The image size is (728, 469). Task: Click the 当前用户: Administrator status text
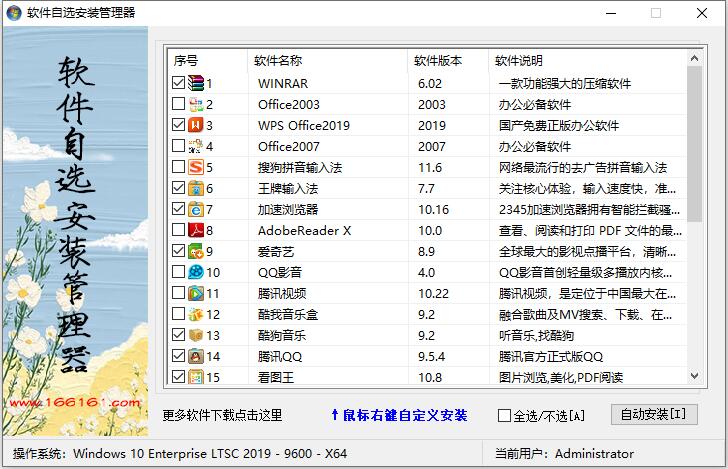click(x=564, y=454)
